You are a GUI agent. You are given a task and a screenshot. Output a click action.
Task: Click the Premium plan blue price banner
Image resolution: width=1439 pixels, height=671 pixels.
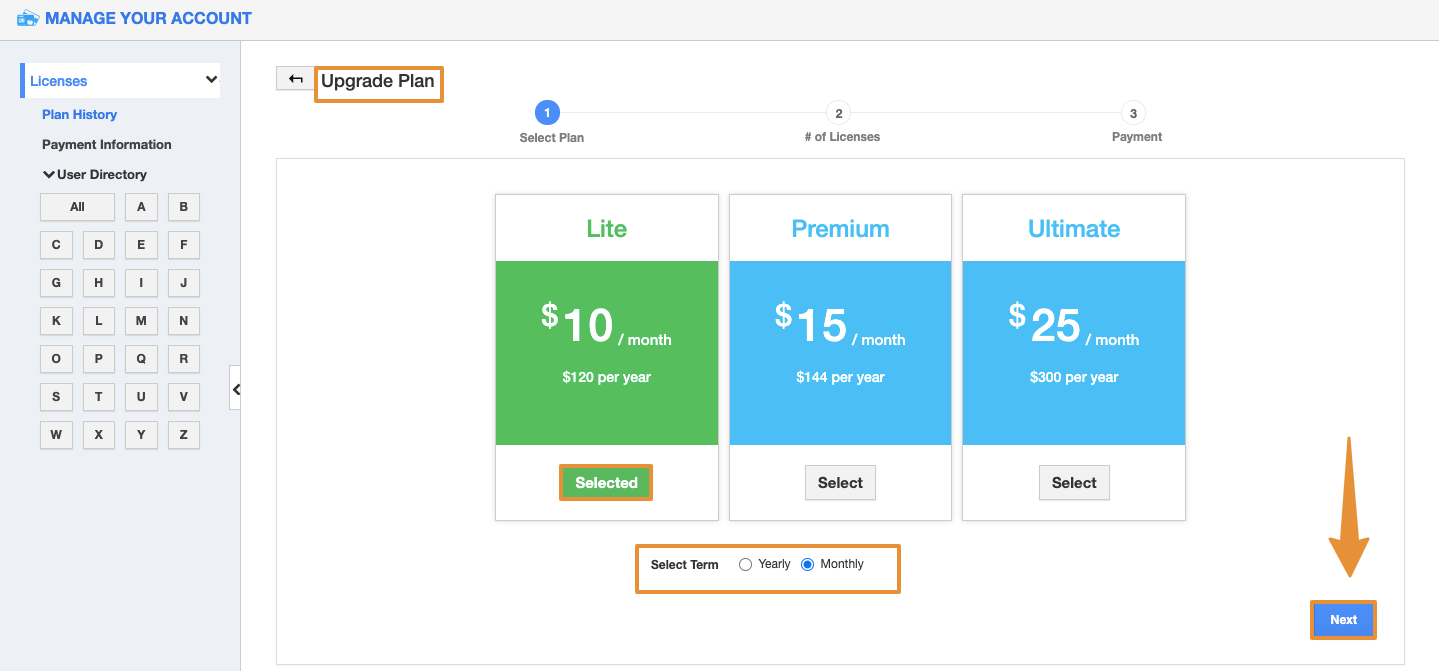839,353
